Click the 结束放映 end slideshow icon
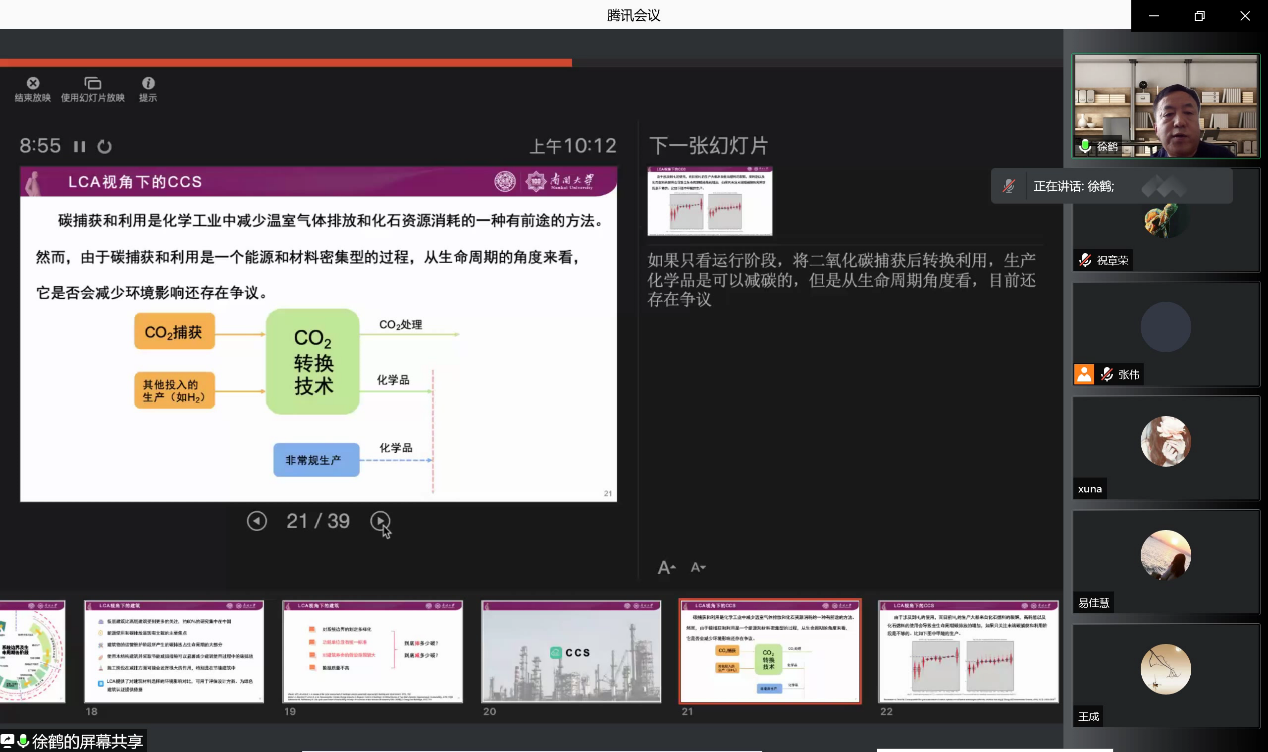Screen dimensions: 1268x752 click(x=33, y=84)
